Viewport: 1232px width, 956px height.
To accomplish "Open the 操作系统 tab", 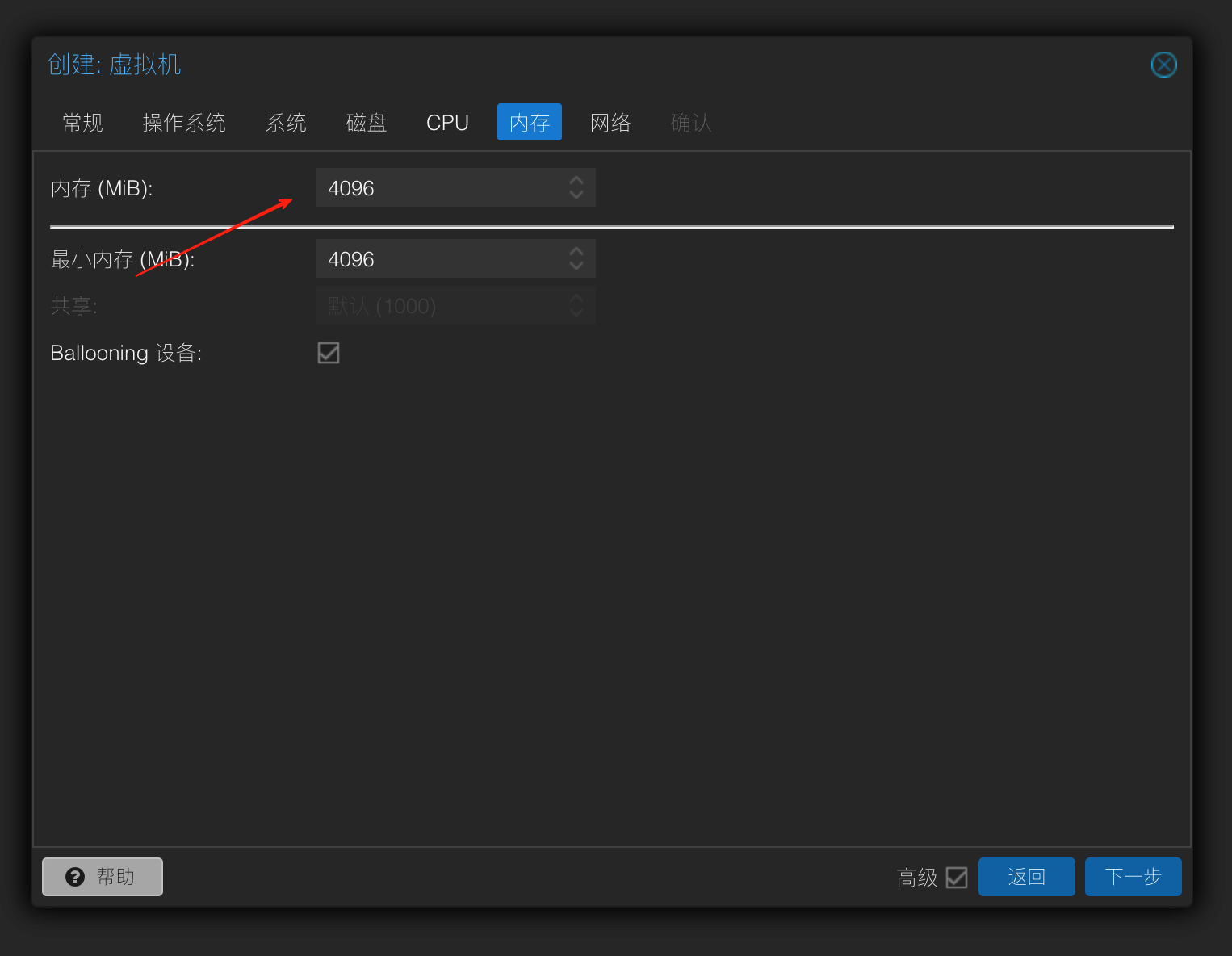I will 184,123.
